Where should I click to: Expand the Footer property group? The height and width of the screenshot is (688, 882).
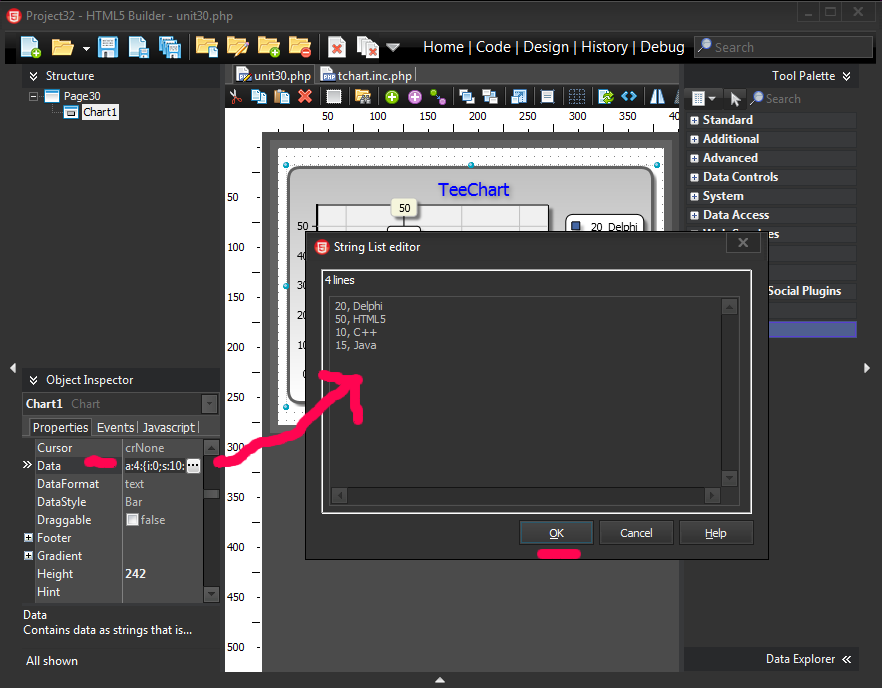click(x=28, y=538)
